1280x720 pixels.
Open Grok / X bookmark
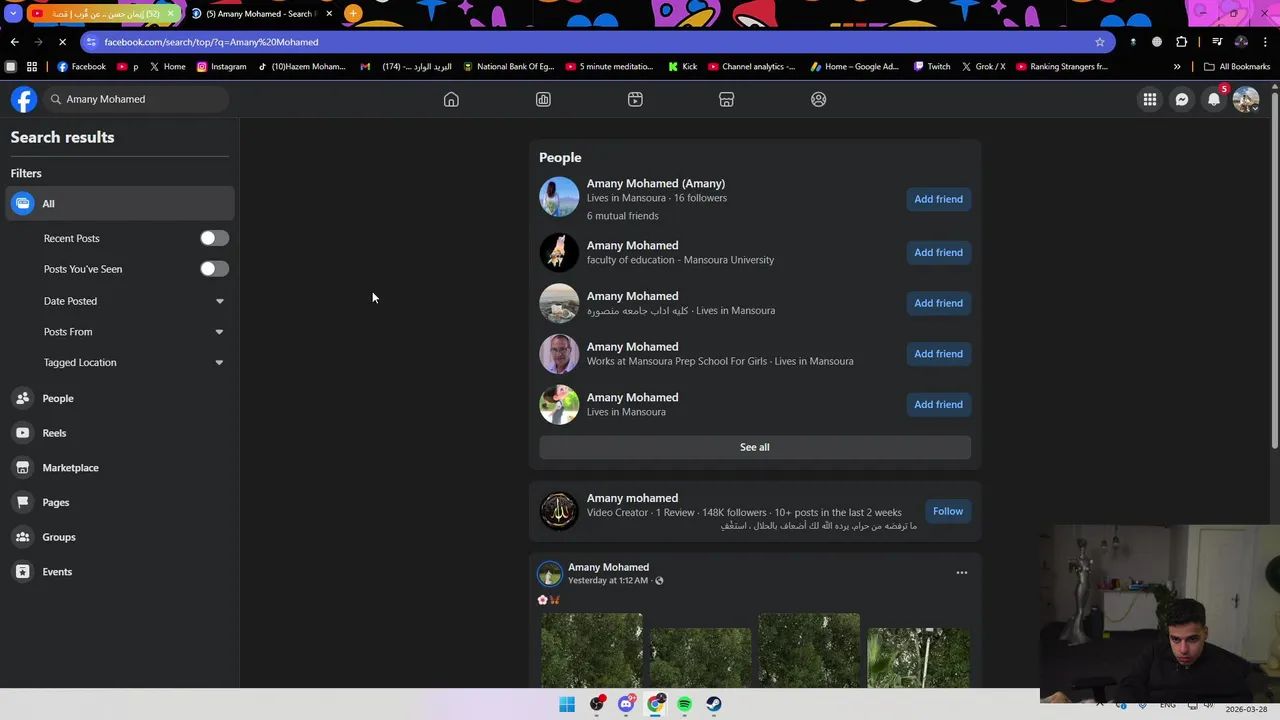983,67
